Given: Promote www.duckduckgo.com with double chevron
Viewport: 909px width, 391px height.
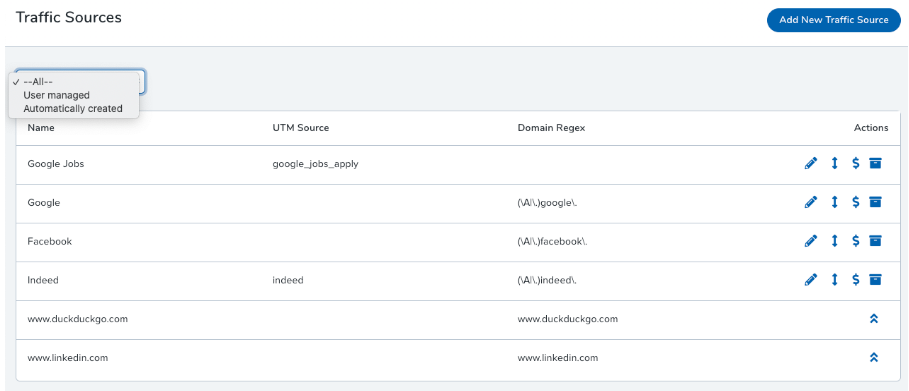Looking at the screenshot, I should pos(874,318).
